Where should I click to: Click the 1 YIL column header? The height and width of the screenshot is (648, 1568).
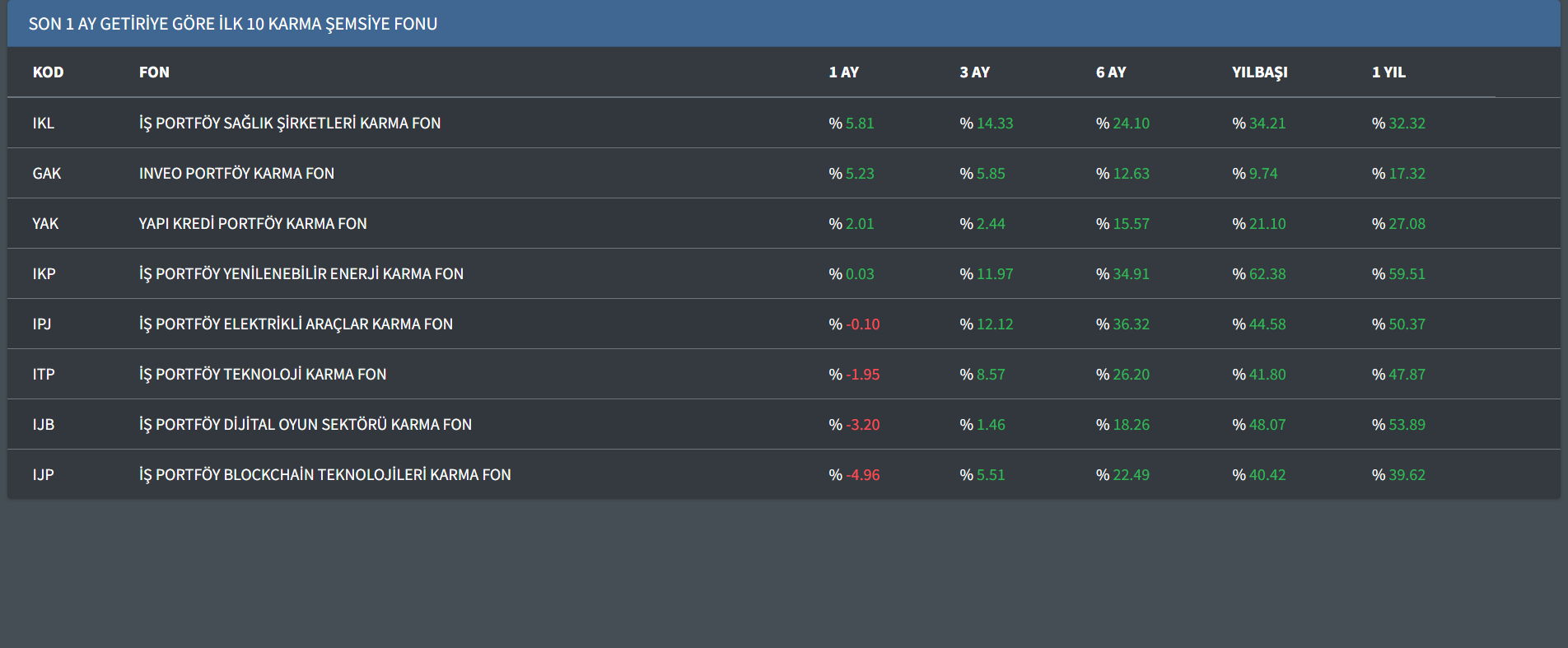point(1388,72)
